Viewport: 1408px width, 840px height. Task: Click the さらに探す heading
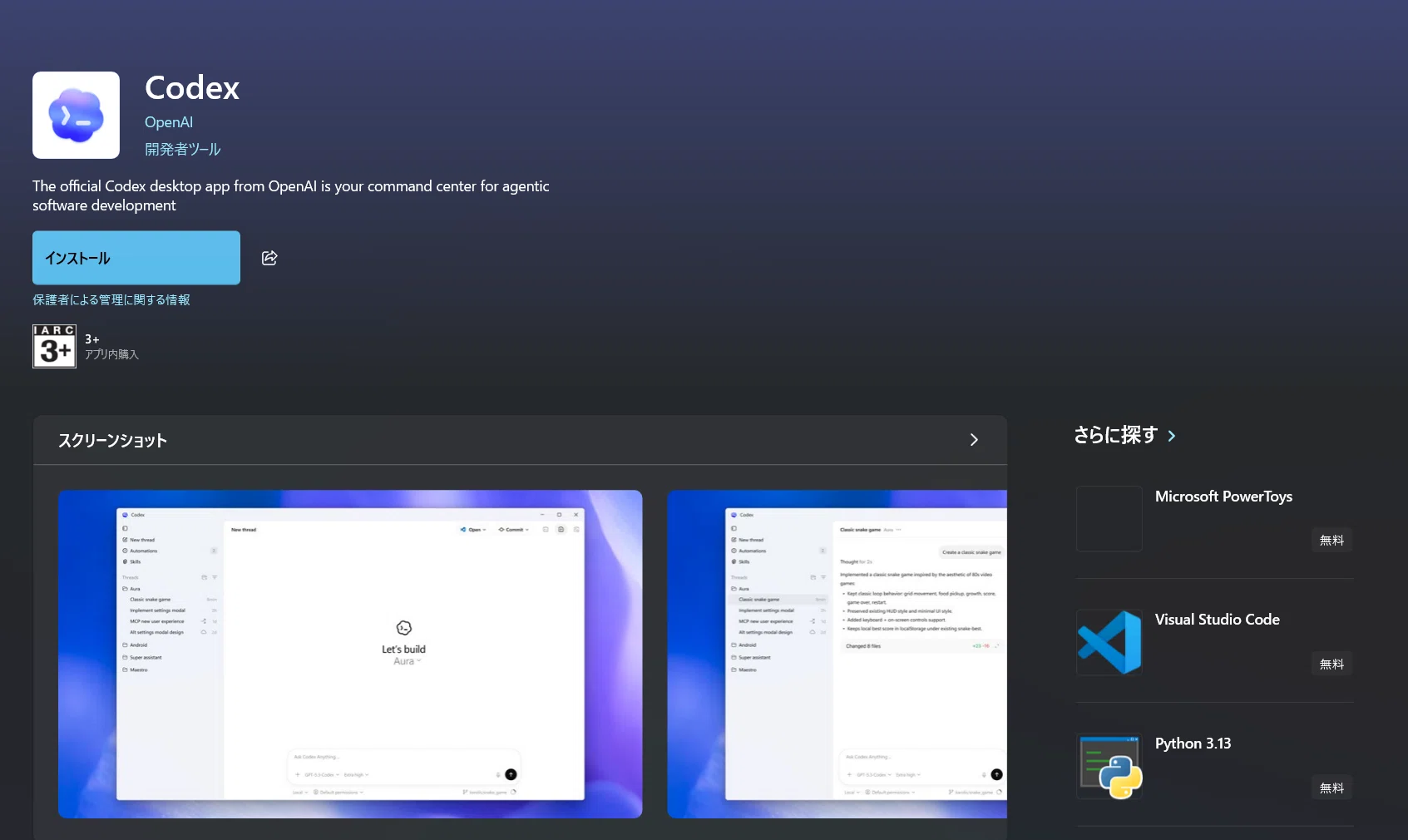(1115, 435)
